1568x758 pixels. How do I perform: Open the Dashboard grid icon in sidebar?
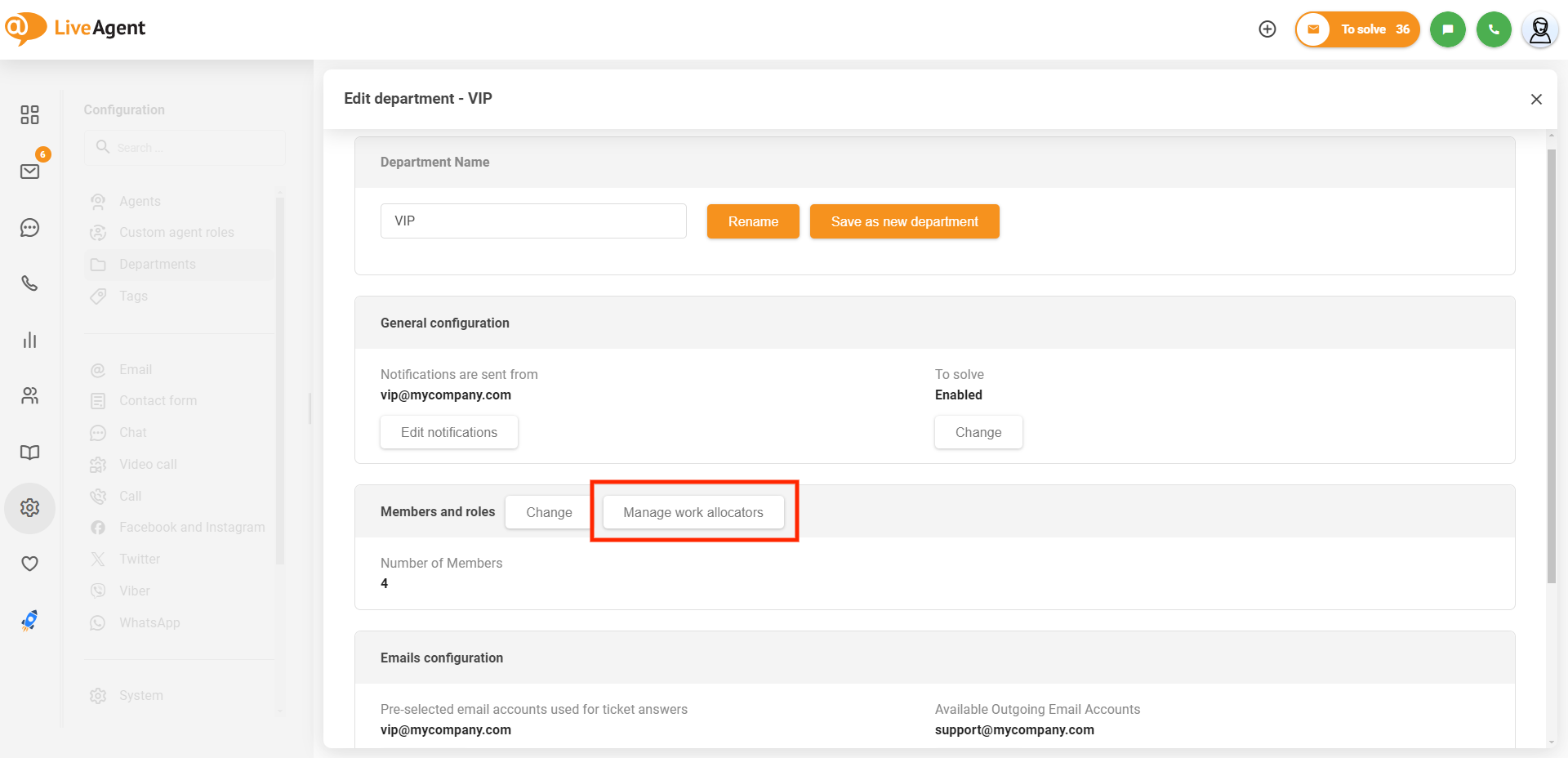(29, 114)
